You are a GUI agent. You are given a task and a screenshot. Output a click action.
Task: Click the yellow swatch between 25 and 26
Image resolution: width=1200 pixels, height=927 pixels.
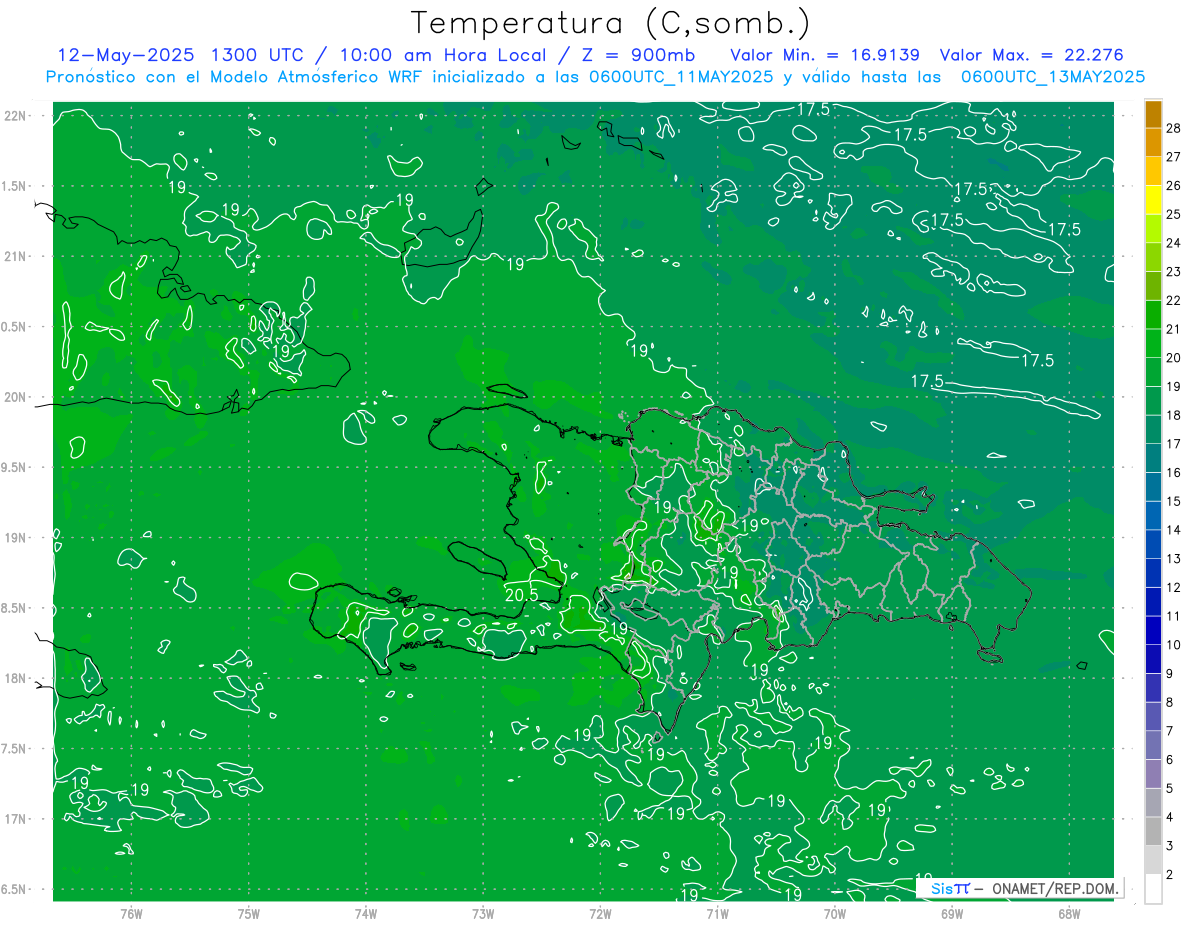pyautogui.click(x=1154, y=200)
